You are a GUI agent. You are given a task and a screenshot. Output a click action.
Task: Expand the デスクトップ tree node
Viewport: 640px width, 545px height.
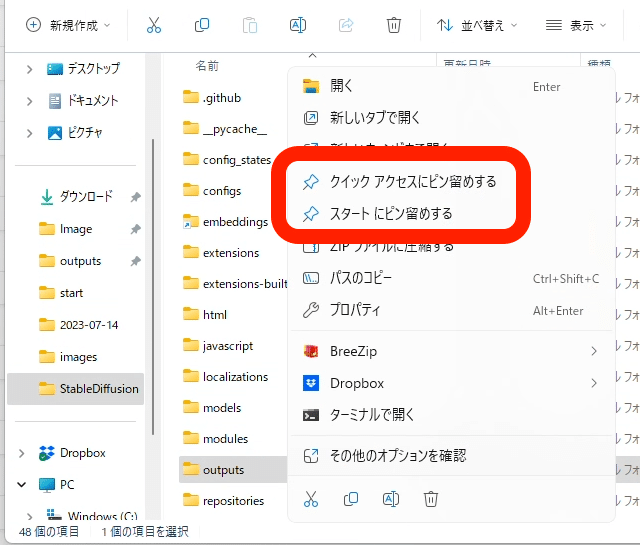click(x=29, y=69)
